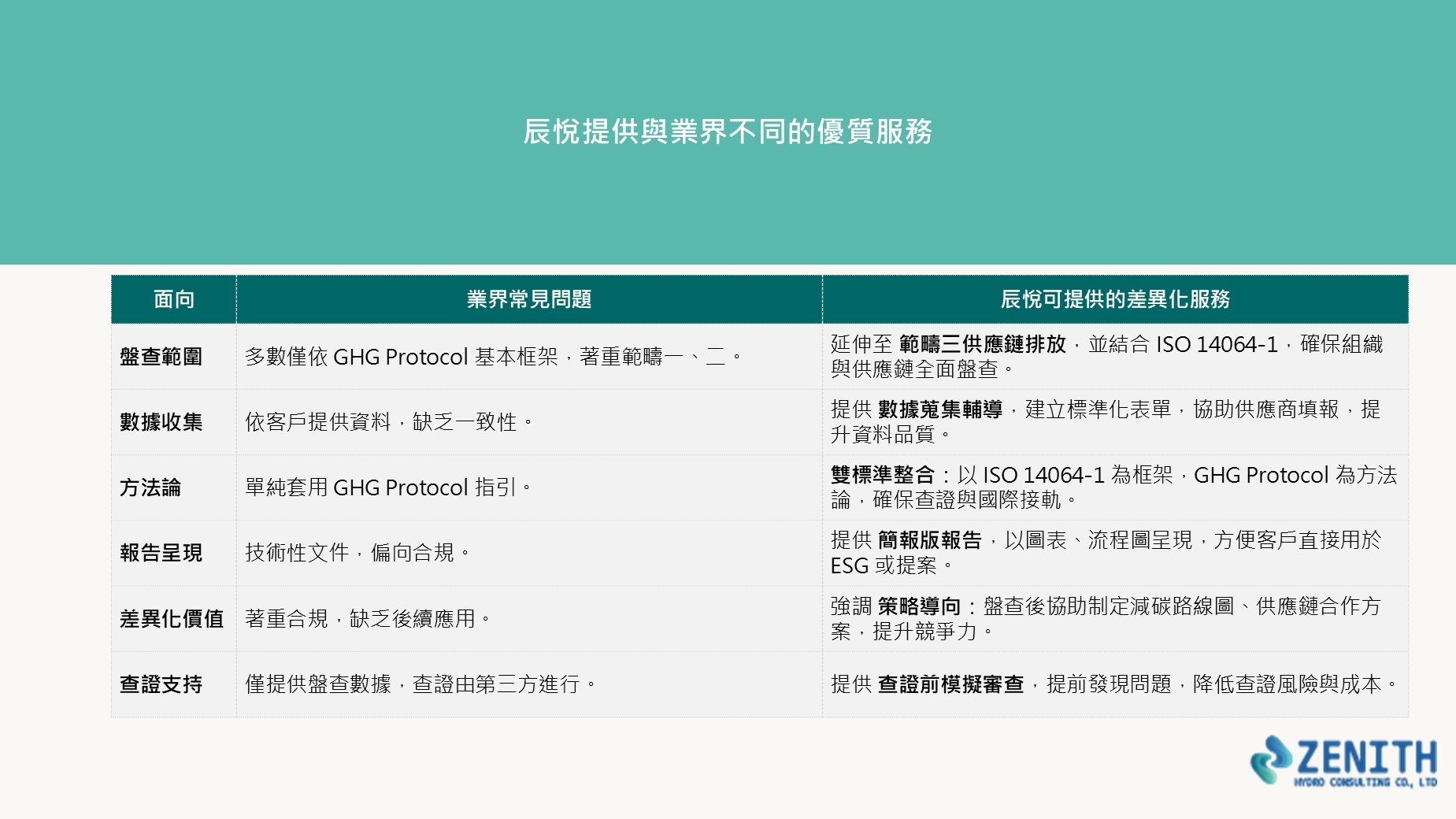The height and width of the screenshot is (819, 1456).
Task: Click the Zenith Hydro Consulting logo
Action: [x=1343, y=761]
